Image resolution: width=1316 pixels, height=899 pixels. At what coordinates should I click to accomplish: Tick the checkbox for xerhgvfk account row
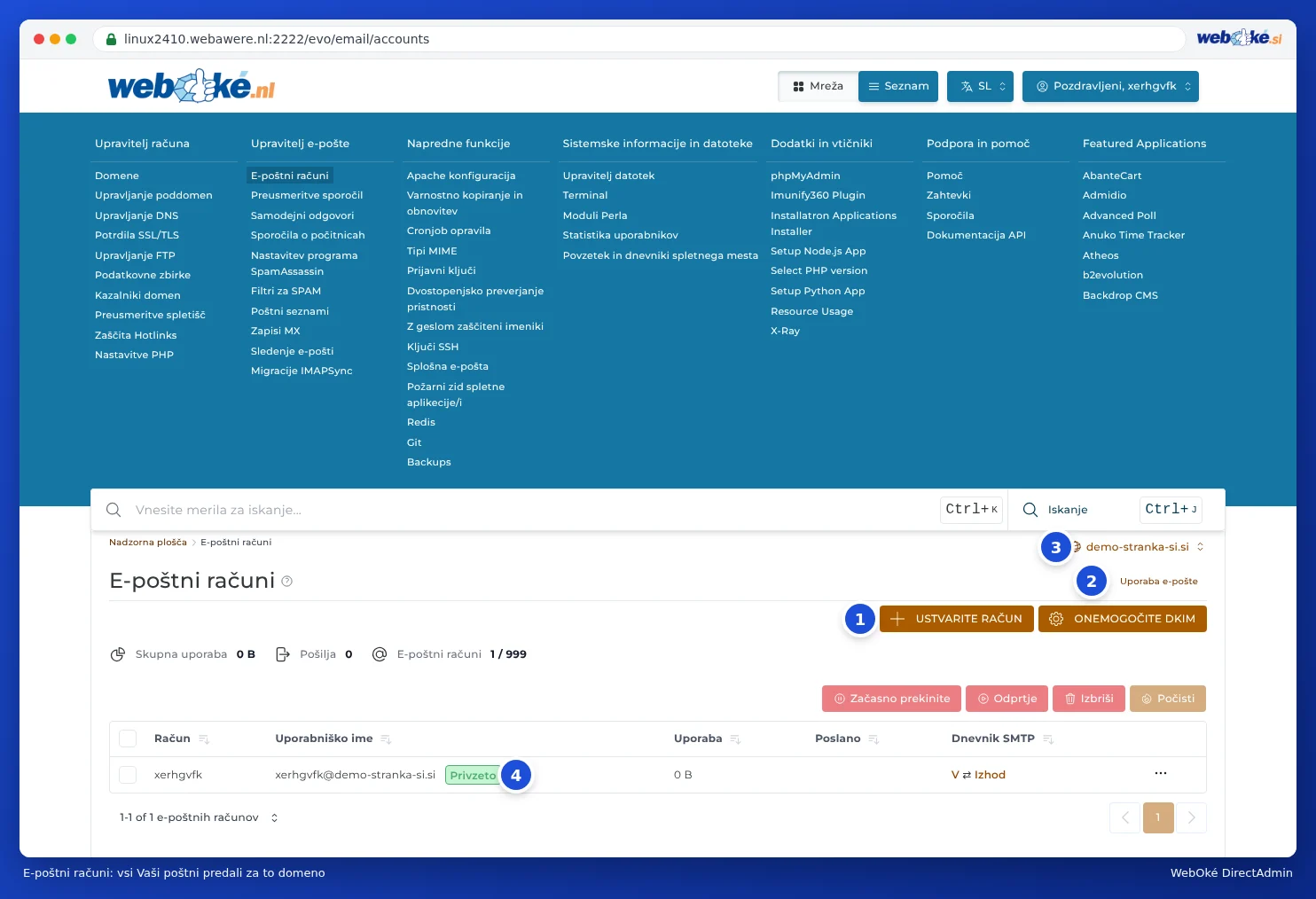pyautogui.click(x=128, y=775)
